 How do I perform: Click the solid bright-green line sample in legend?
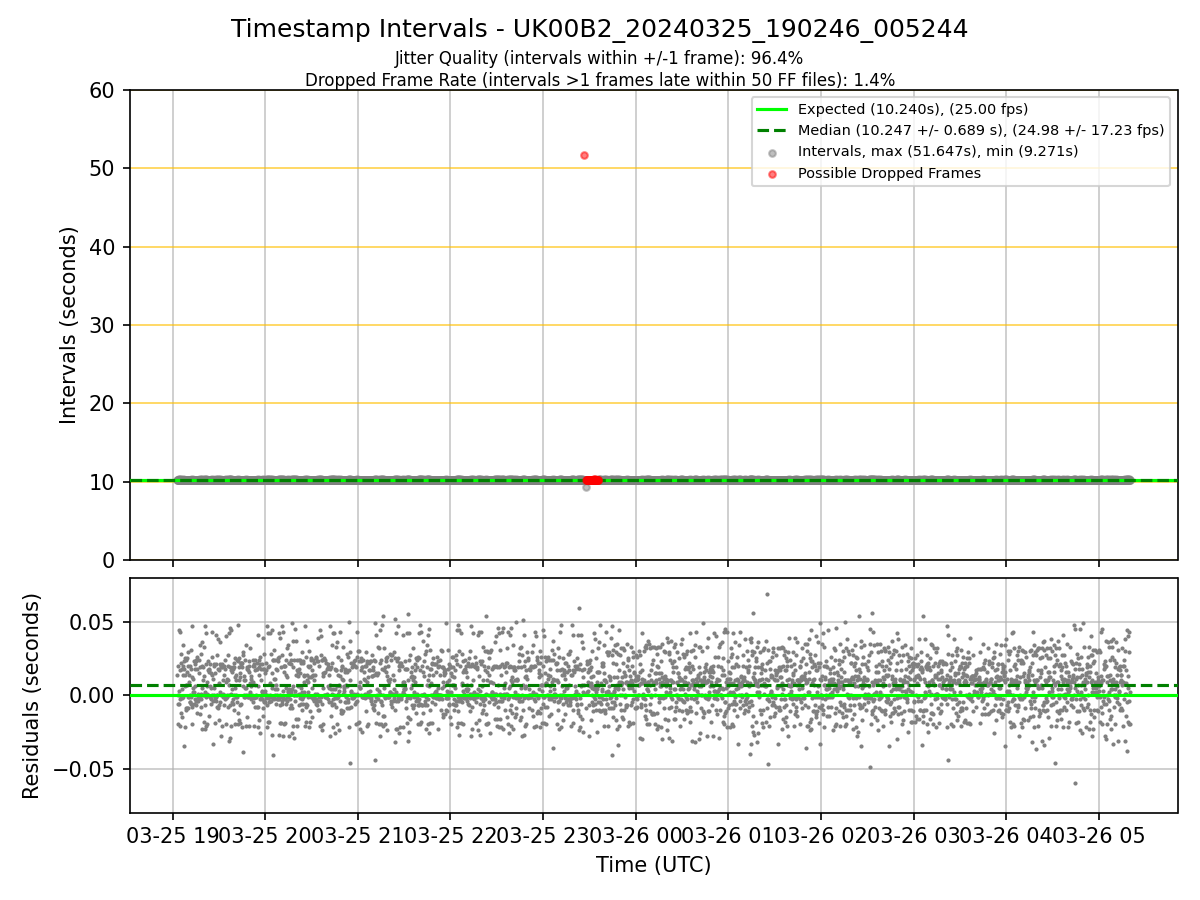[x=772, y=109]
